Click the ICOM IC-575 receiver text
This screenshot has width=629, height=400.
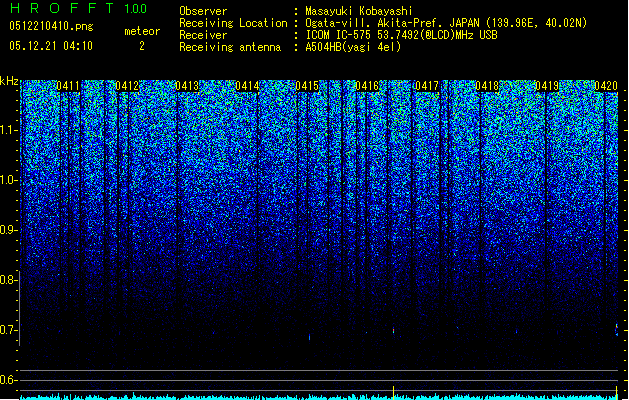(401, 35)
